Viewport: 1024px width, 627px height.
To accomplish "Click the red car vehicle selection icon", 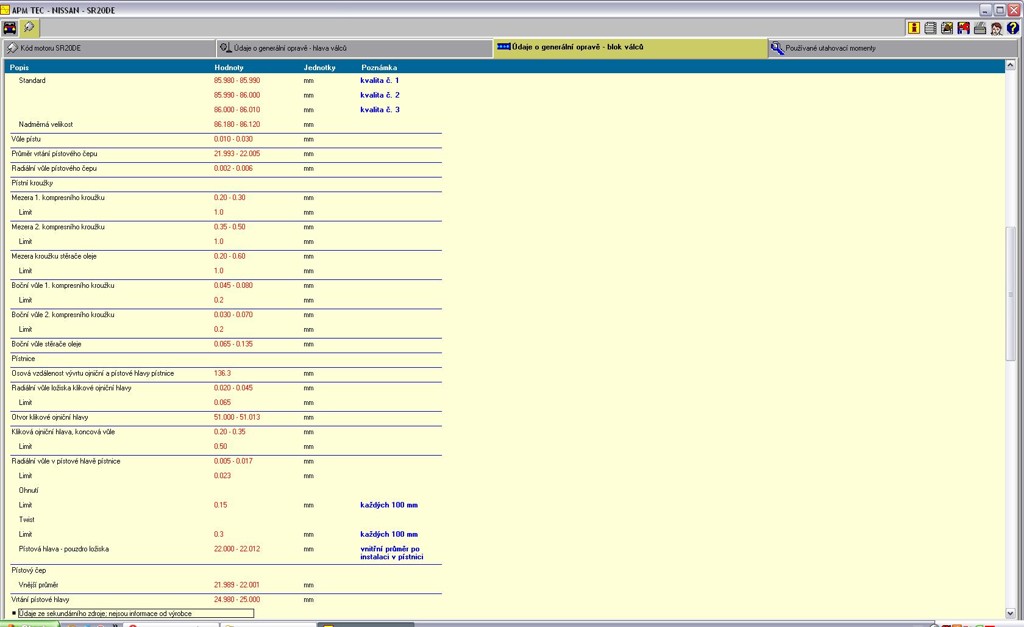I will coord(10,28).
